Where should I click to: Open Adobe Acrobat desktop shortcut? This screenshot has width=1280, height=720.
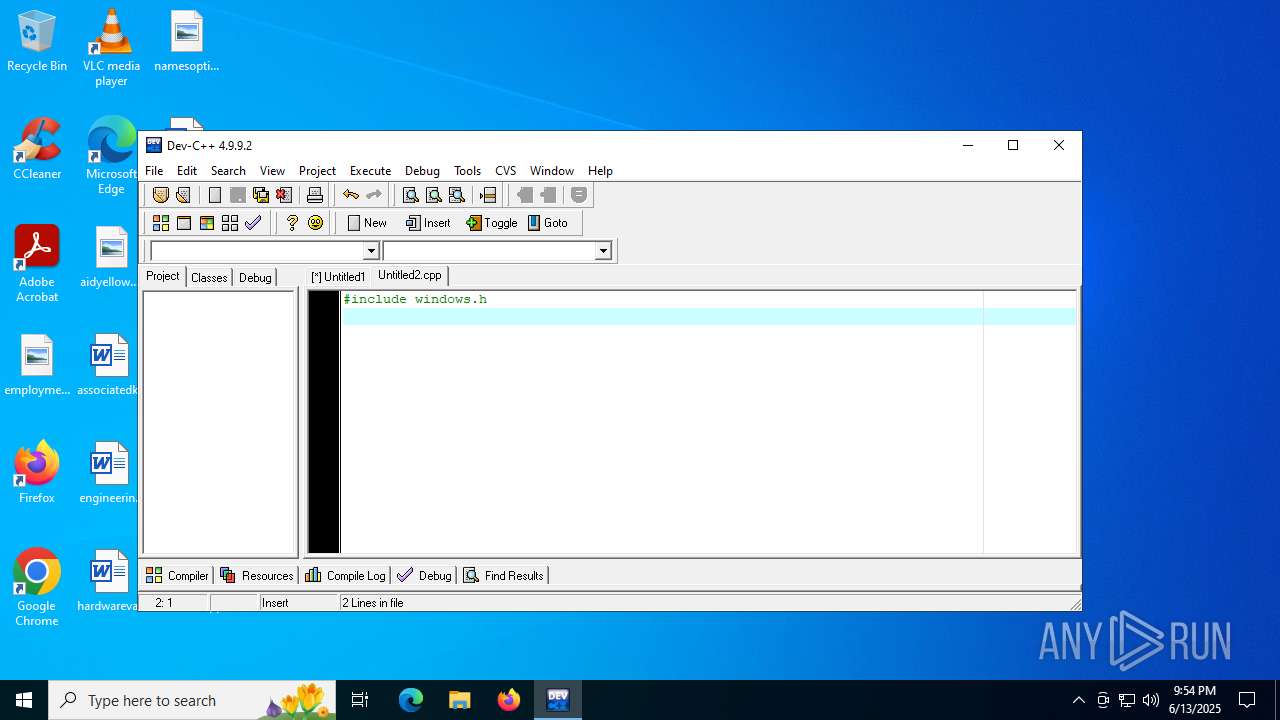coord(37,264)
